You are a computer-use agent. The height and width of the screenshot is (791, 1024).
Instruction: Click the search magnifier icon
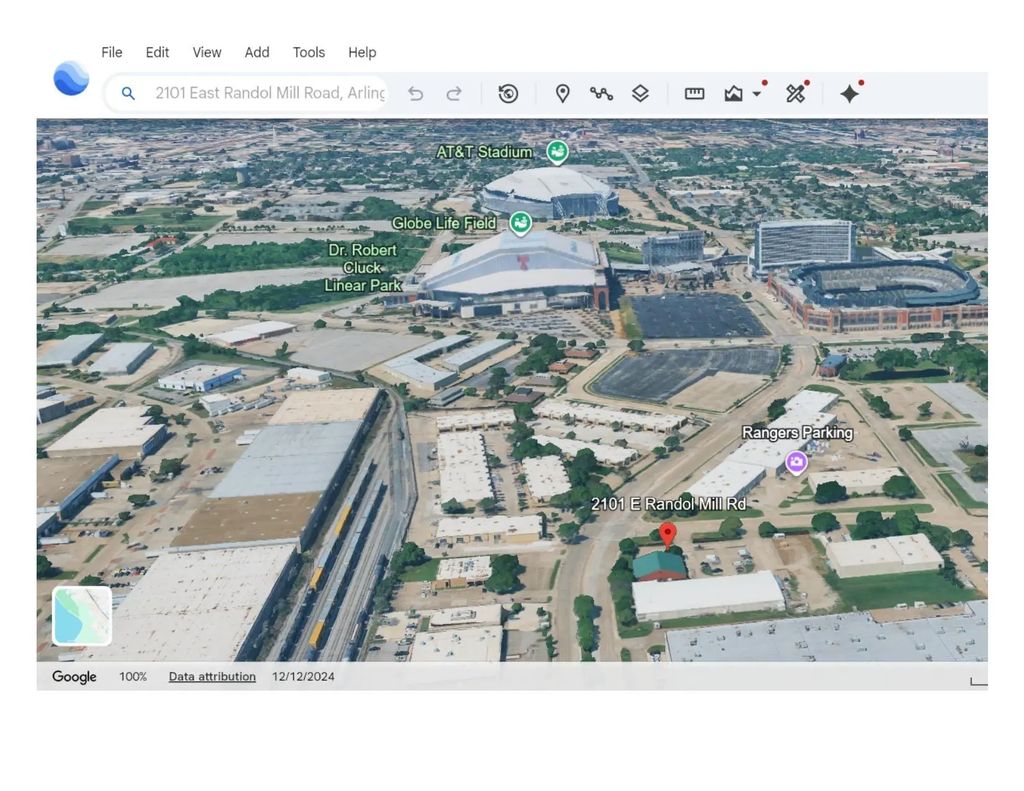point(128,93)
